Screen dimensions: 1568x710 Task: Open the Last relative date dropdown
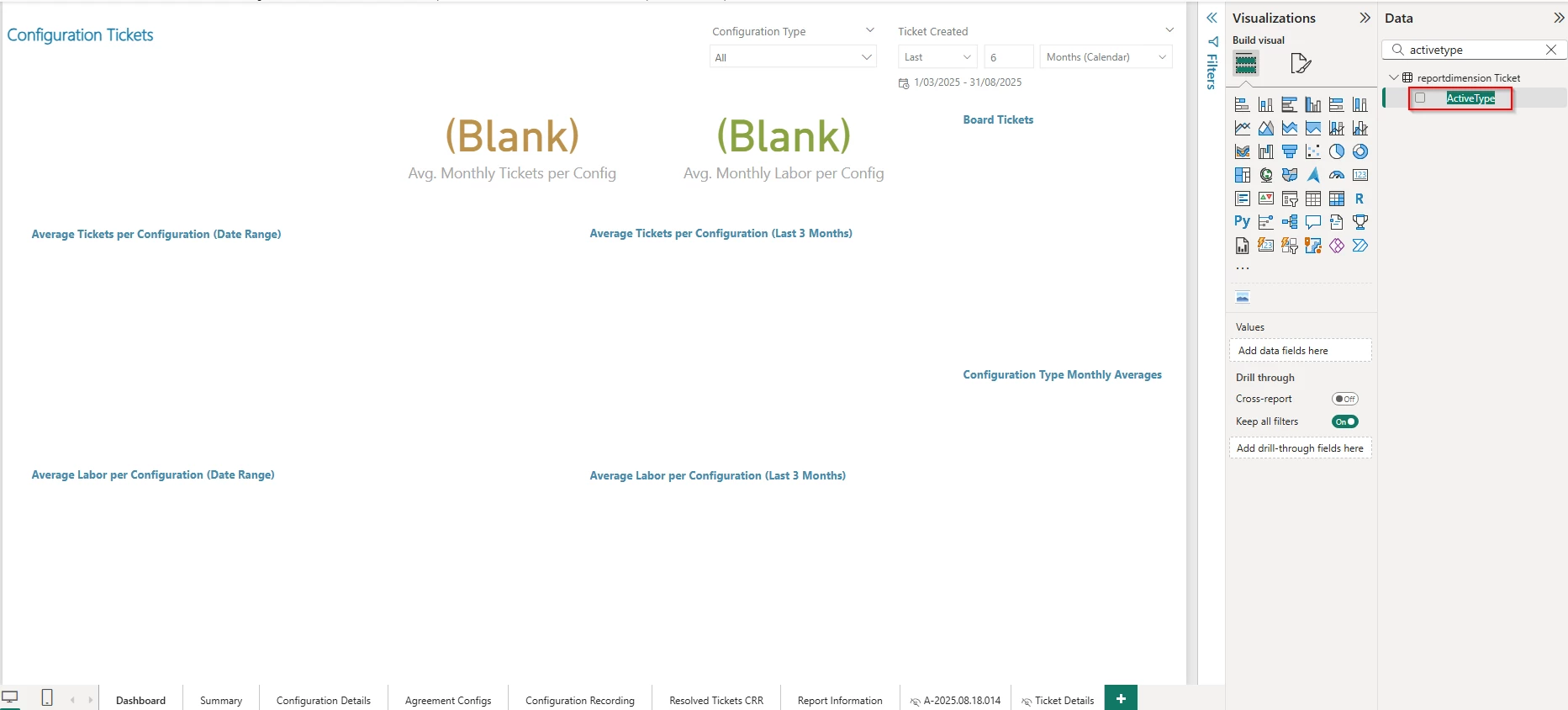click(937, 57)
